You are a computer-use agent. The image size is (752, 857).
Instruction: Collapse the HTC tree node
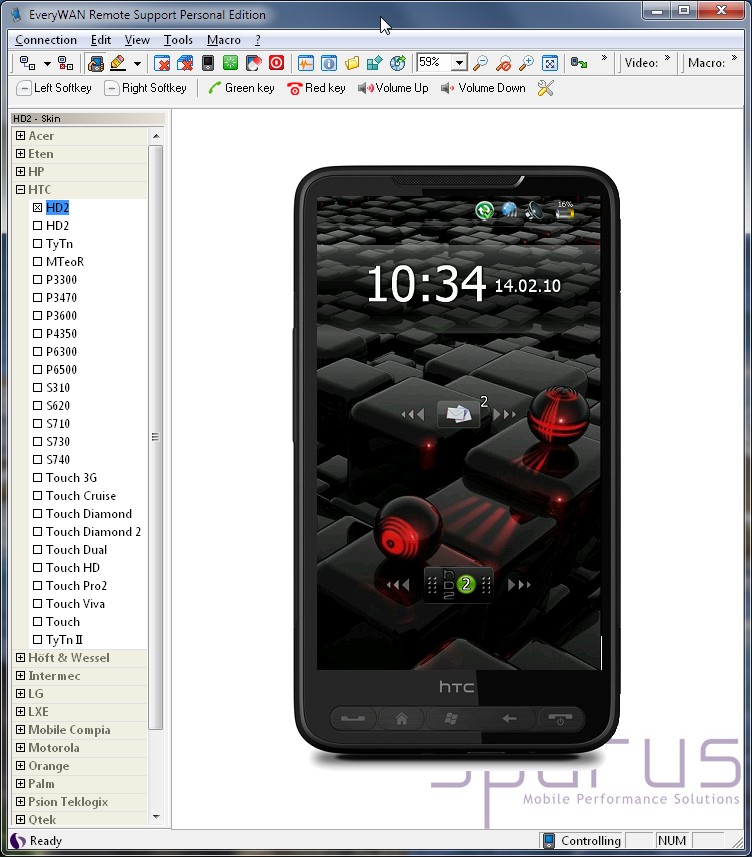coord(20,190)
